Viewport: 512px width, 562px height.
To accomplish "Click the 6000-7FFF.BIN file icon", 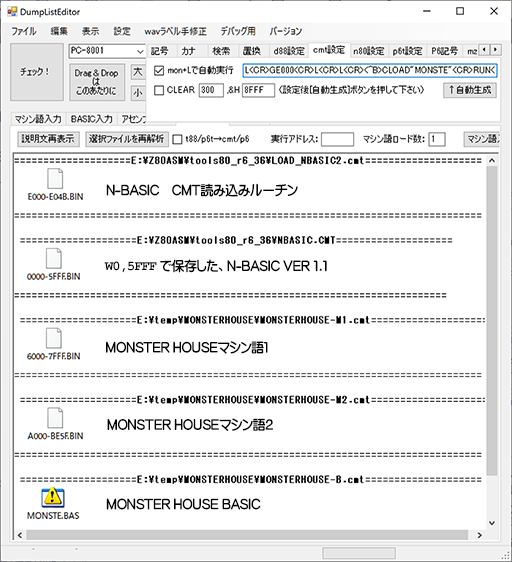I will (x=54, y=338).
